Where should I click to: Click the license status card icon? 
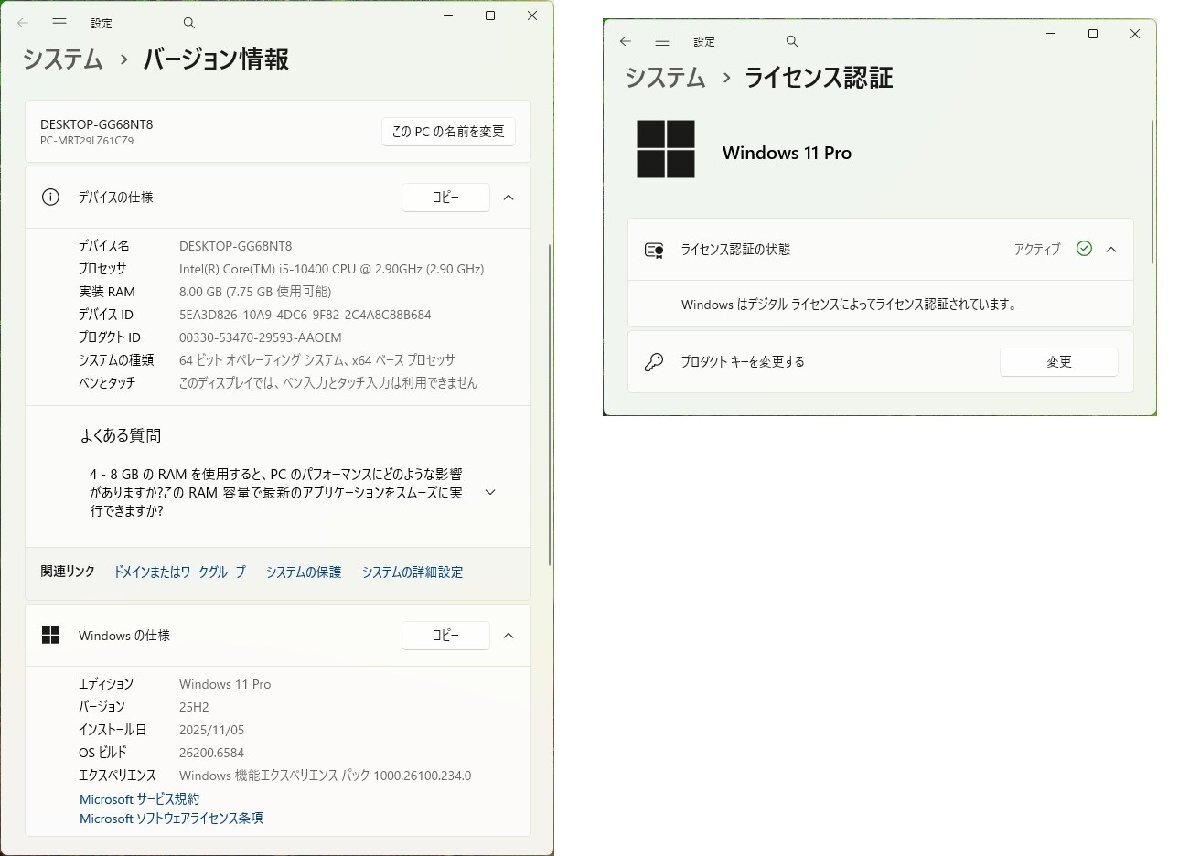pyautogui.click(x=656, y=249)
